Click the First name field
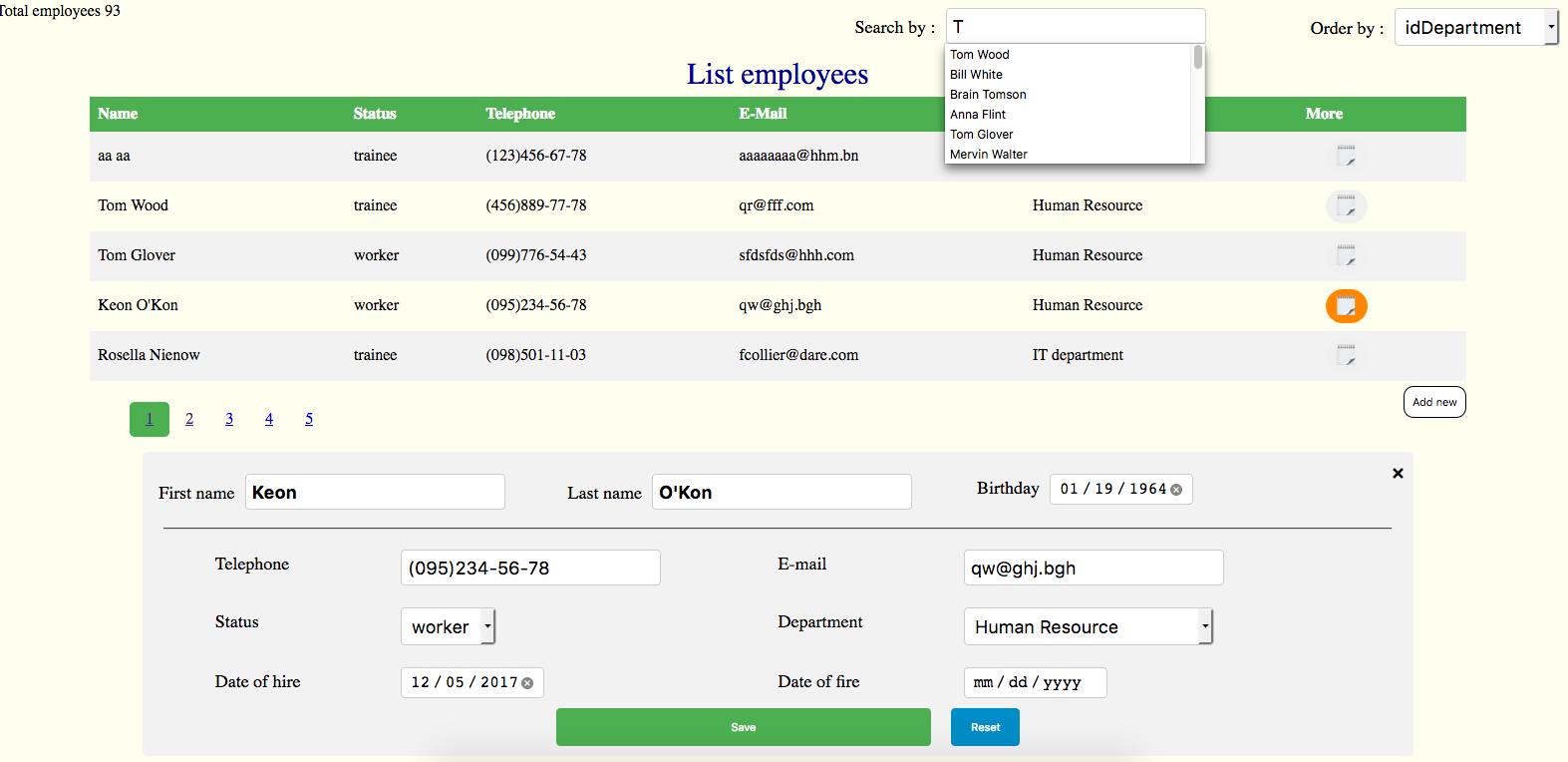The image size is (1568, 762). point(375,492)
